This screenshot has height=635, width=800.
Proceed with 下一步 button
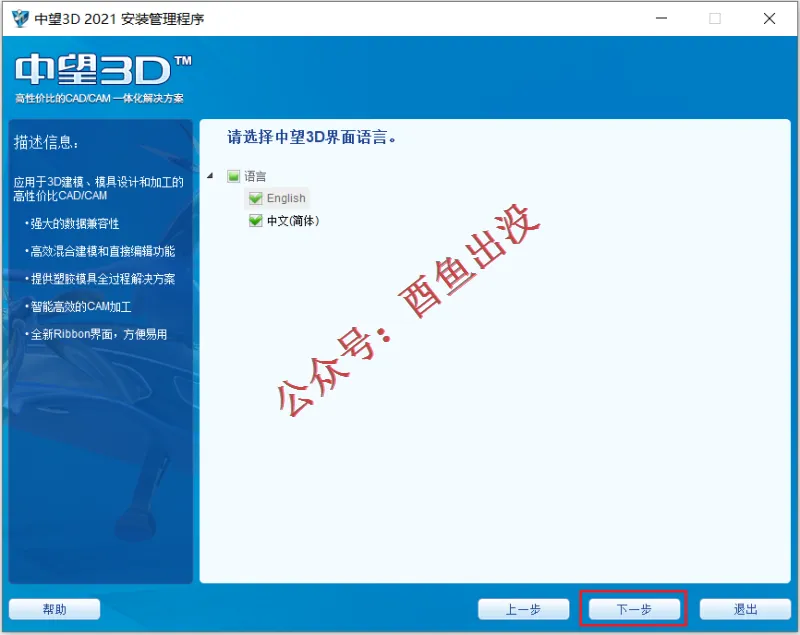tap(634, 609)
